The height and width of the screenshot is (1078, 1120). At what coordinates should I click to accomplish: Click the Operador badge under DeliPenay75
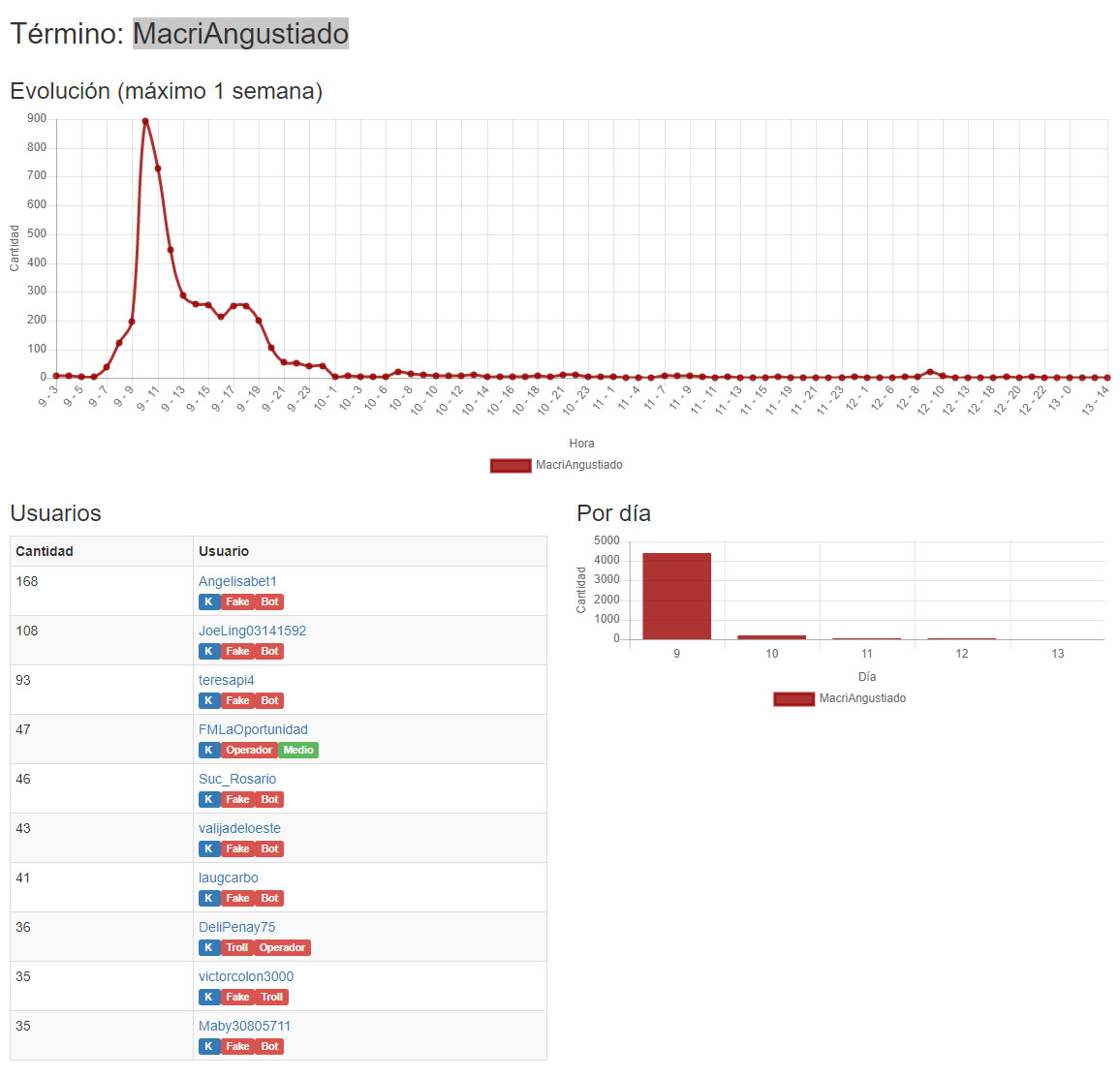(282, 947)
